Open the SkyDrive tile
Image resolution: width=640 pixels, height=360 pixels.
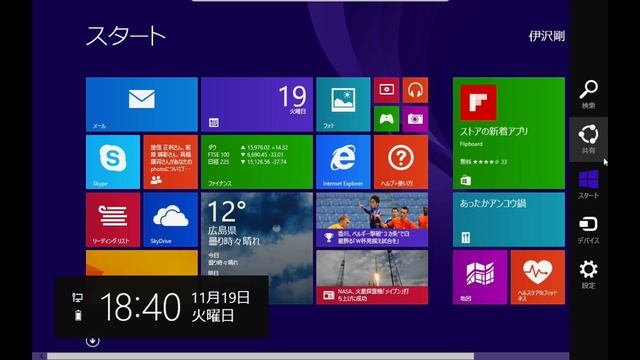pyautogui.click(x=171, y=220)
